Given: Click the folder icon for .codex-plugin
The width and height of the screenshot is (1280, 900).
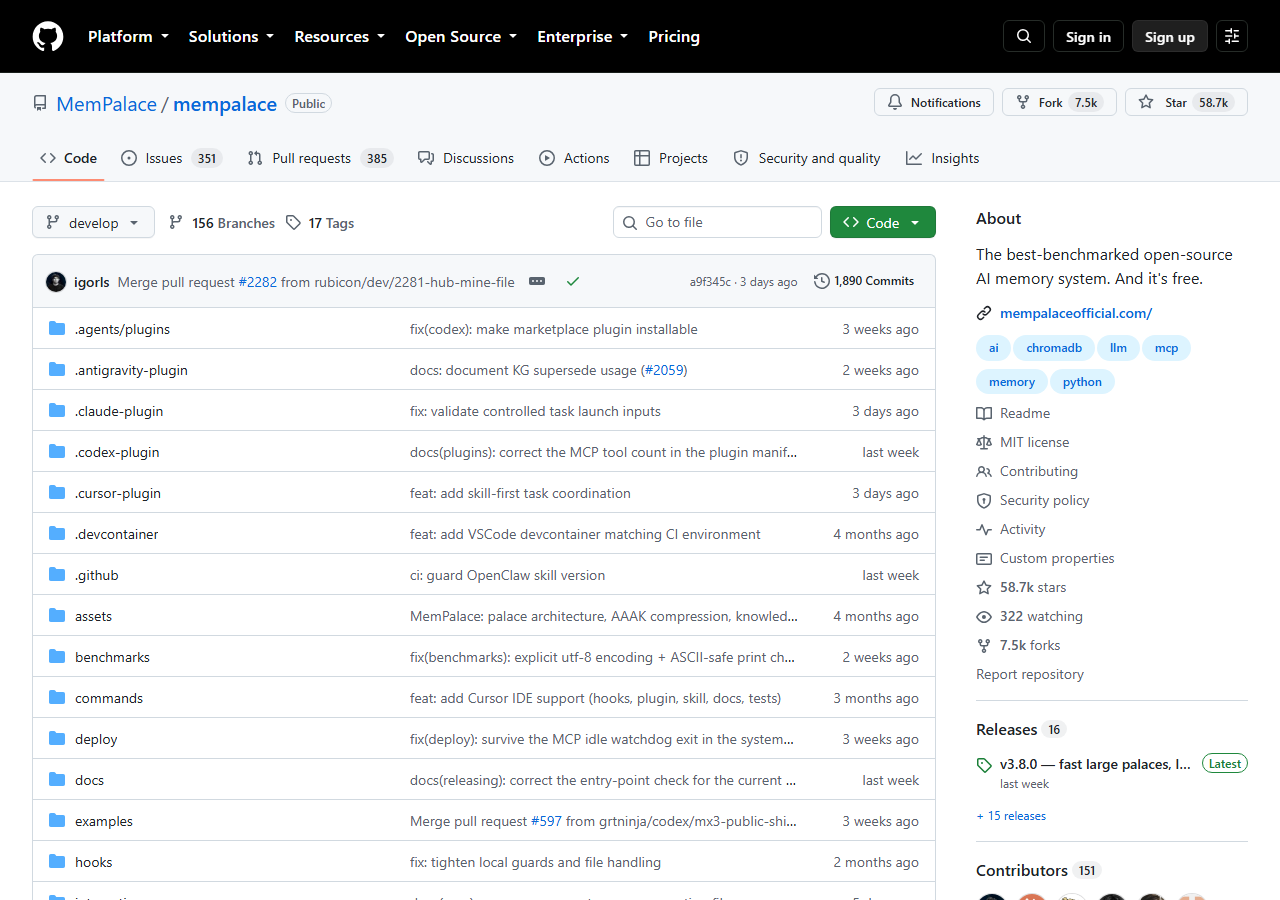Looking at the screenshot, I should pyautogui.click(x=57, y=452).
